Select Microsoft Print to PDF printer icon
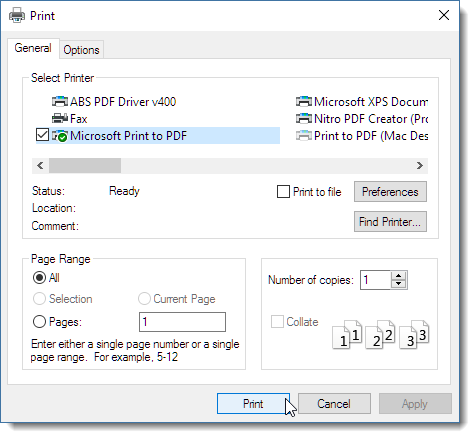This screenshot has width=475, height=438. 60,136
